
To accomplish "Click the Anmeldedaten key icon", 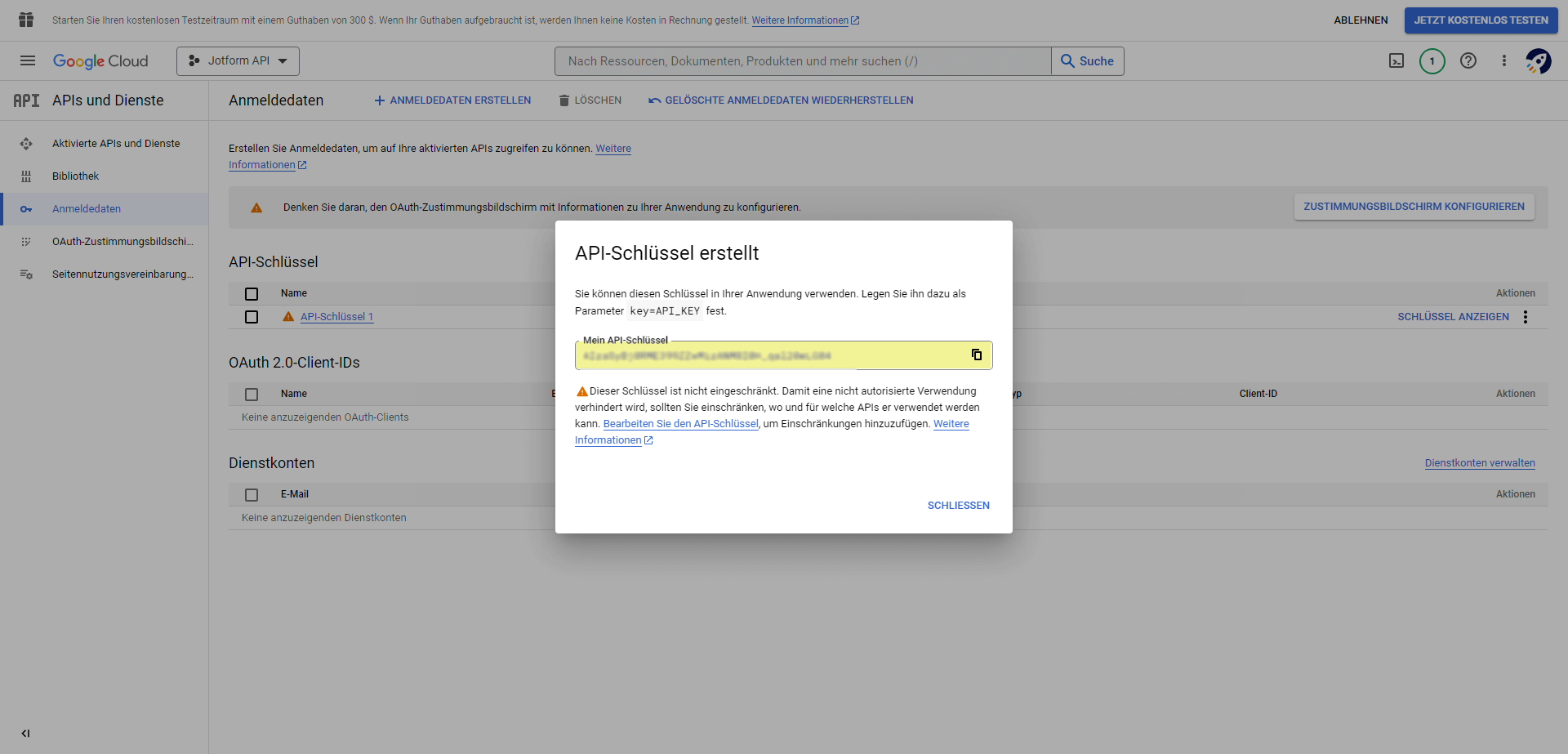I will [26, 209].
